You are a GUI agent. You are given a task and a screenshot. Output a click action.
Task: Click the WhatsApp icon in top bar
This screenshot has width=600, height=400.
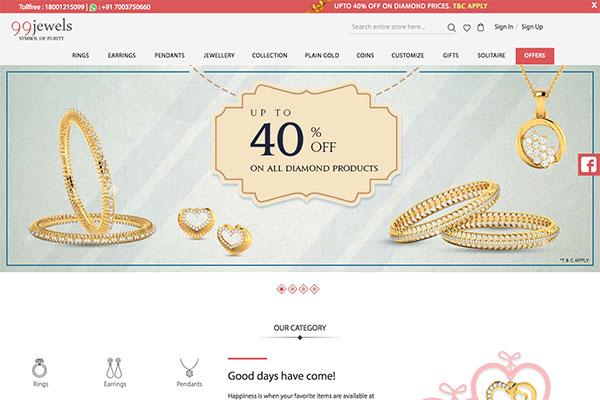[x=93, y=7]
